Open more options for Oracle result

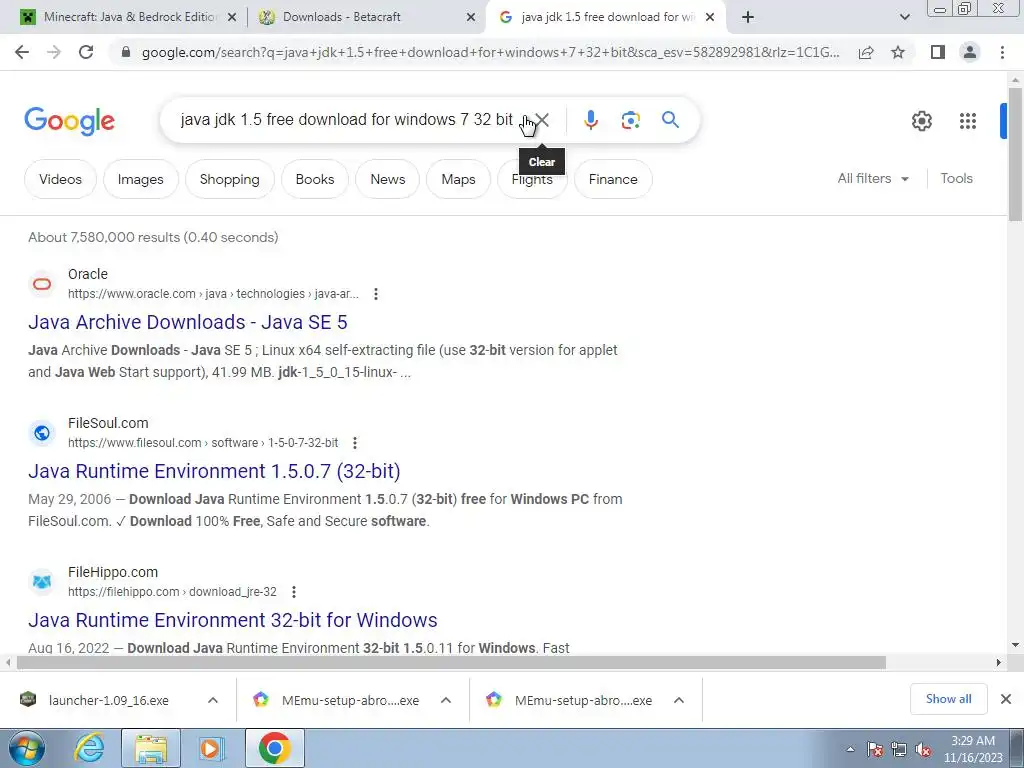tap(376, 295)
